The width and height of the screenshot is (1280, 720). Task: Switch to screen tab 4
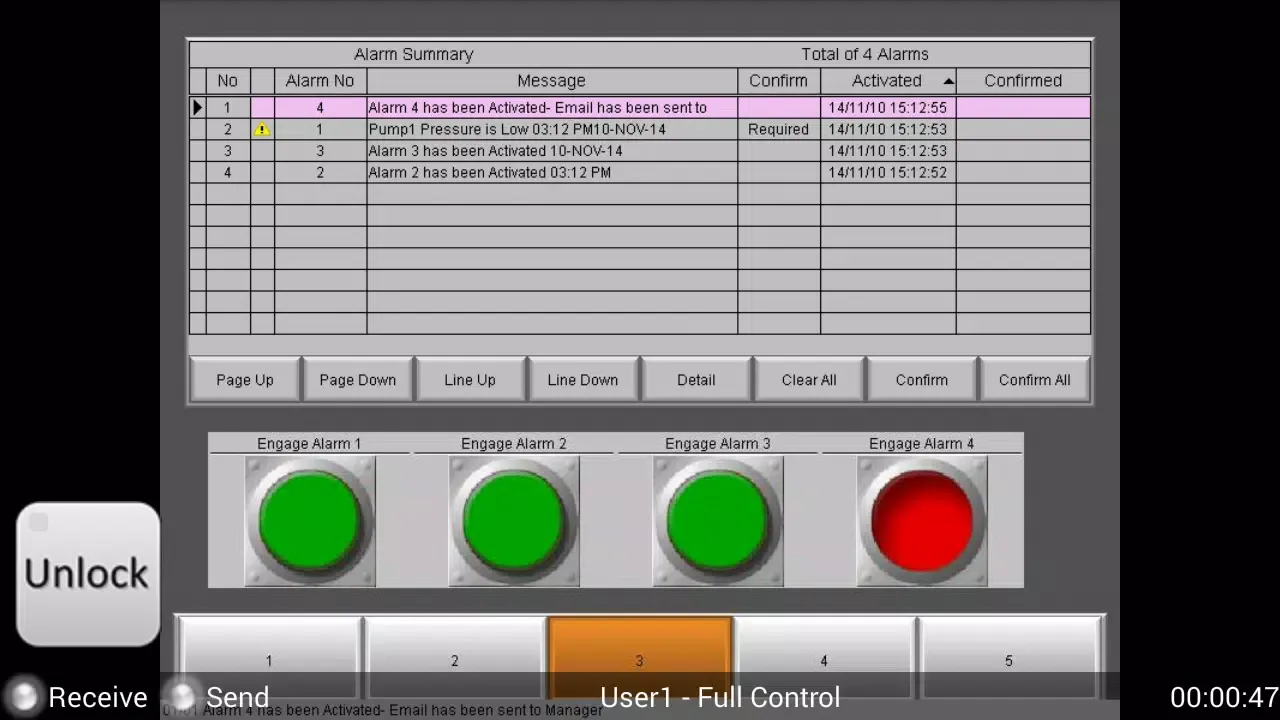[x=824, y=658]
